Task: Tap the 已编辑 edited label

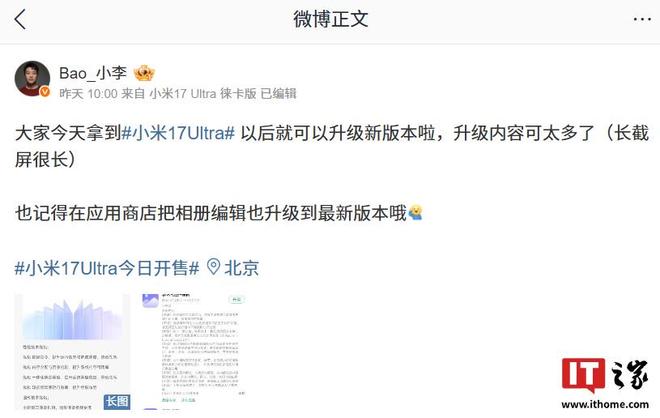Action: pyautogui.click(x=278, y=93)
